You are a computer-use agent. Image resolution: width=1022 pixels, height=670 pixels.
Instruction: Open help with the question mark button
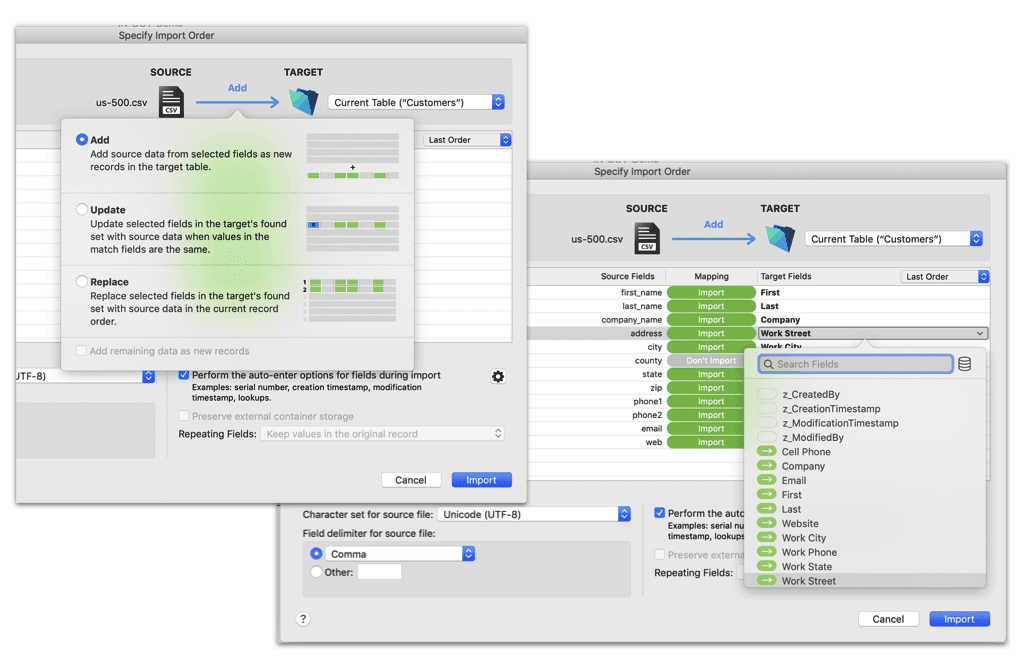[303, 619]
